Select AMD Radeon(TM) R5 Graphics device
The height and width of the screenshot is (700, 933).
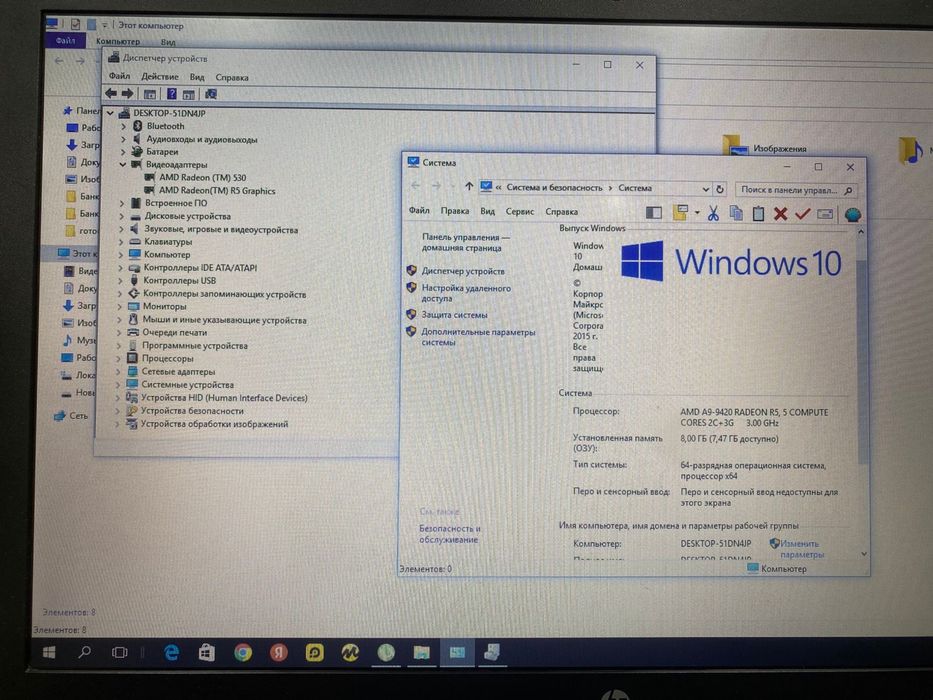click(217, 191)
